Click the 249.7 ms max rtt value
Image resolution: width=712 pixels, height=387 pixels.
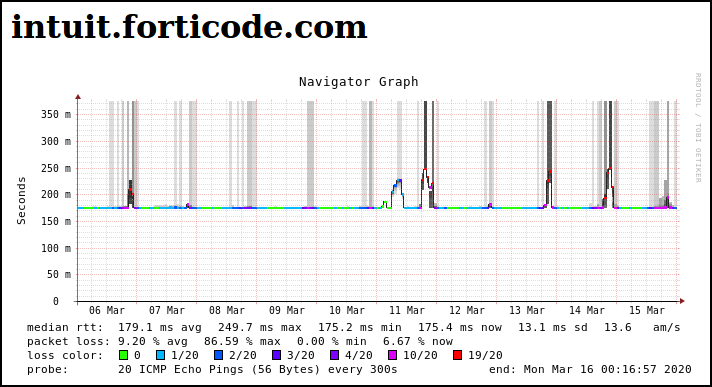(260, 327)
